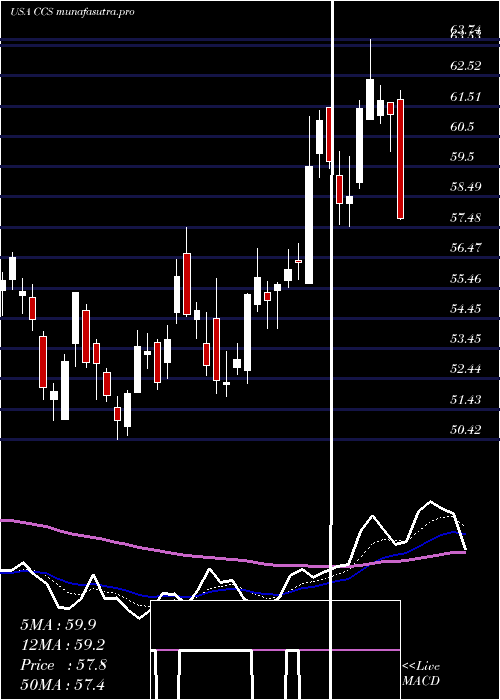Viewport: 500px width, 700px height.
Task: Click the '50MA : 57.4' value
Action: point(63,685)
